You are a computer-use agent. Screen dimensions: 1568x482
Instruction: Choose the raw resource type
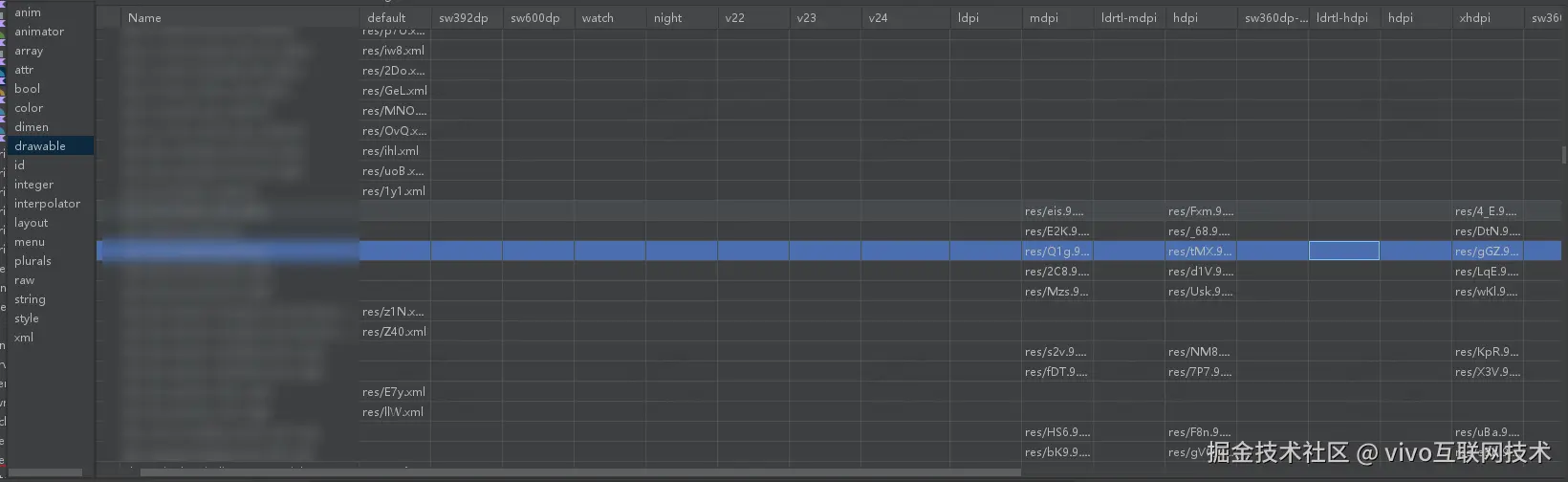(x=24, y=280)
